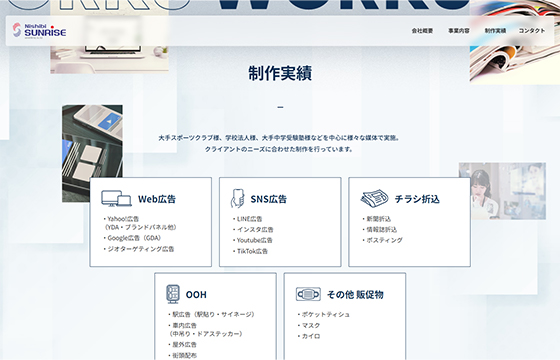Select the OOH card heading
Screen dimensions: 560x360
tap(196, 295)
